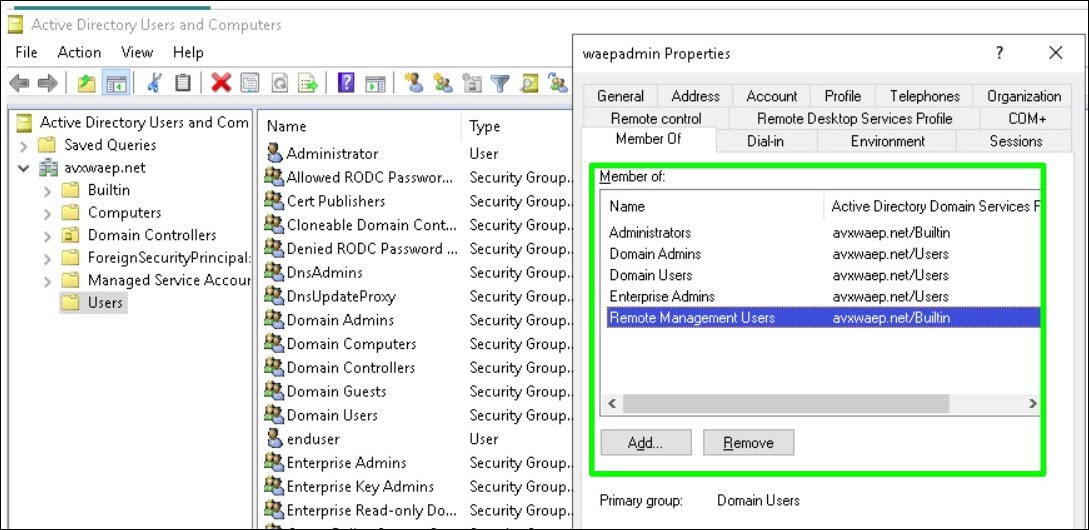Image resolution: width=1089 pixels, height=530 pixels.
Task: Create a new user with the toolbar icon
Action: 414,83
